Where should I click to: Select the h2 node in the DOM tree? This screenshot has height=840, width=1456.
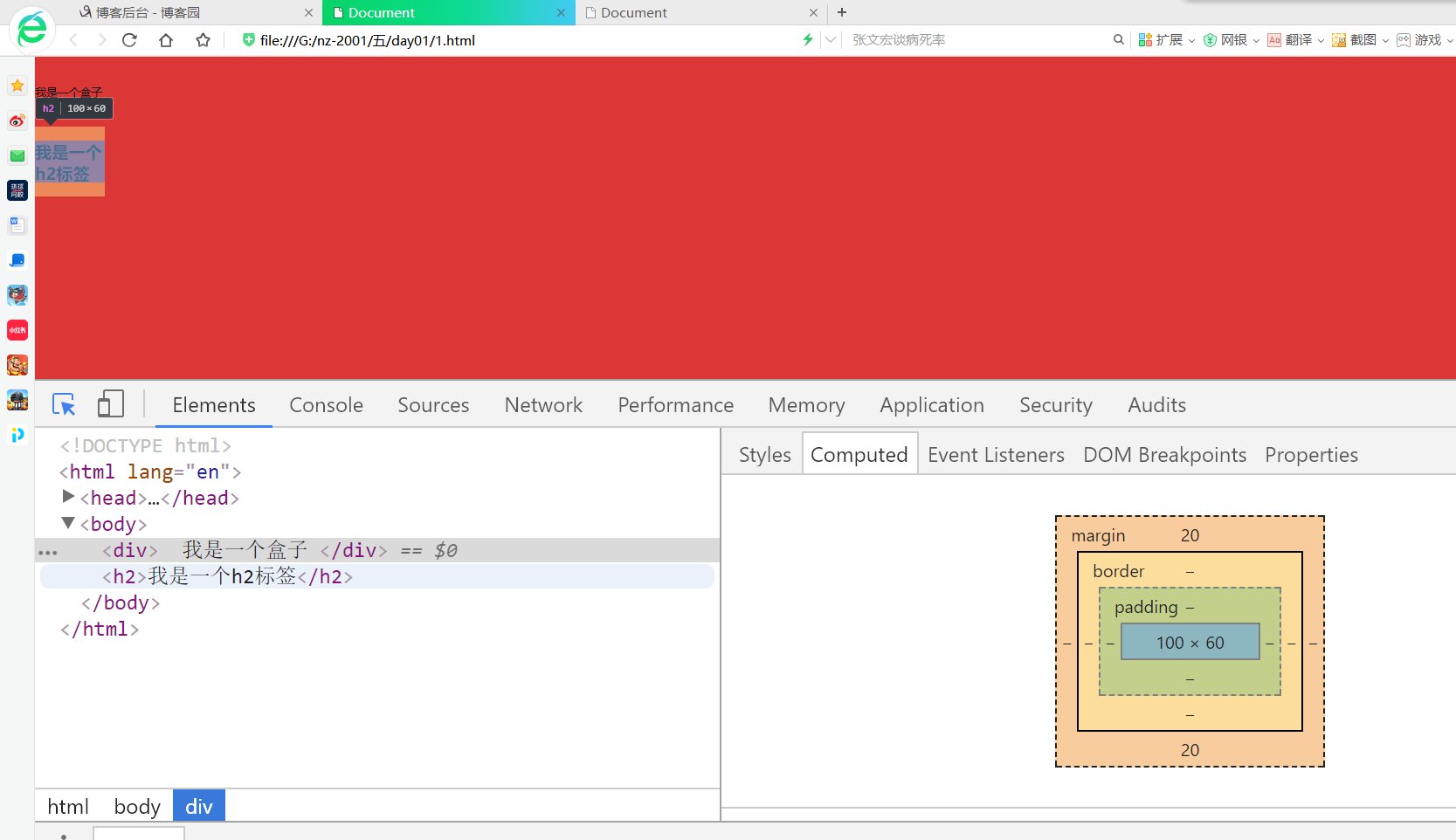(377, 576)
